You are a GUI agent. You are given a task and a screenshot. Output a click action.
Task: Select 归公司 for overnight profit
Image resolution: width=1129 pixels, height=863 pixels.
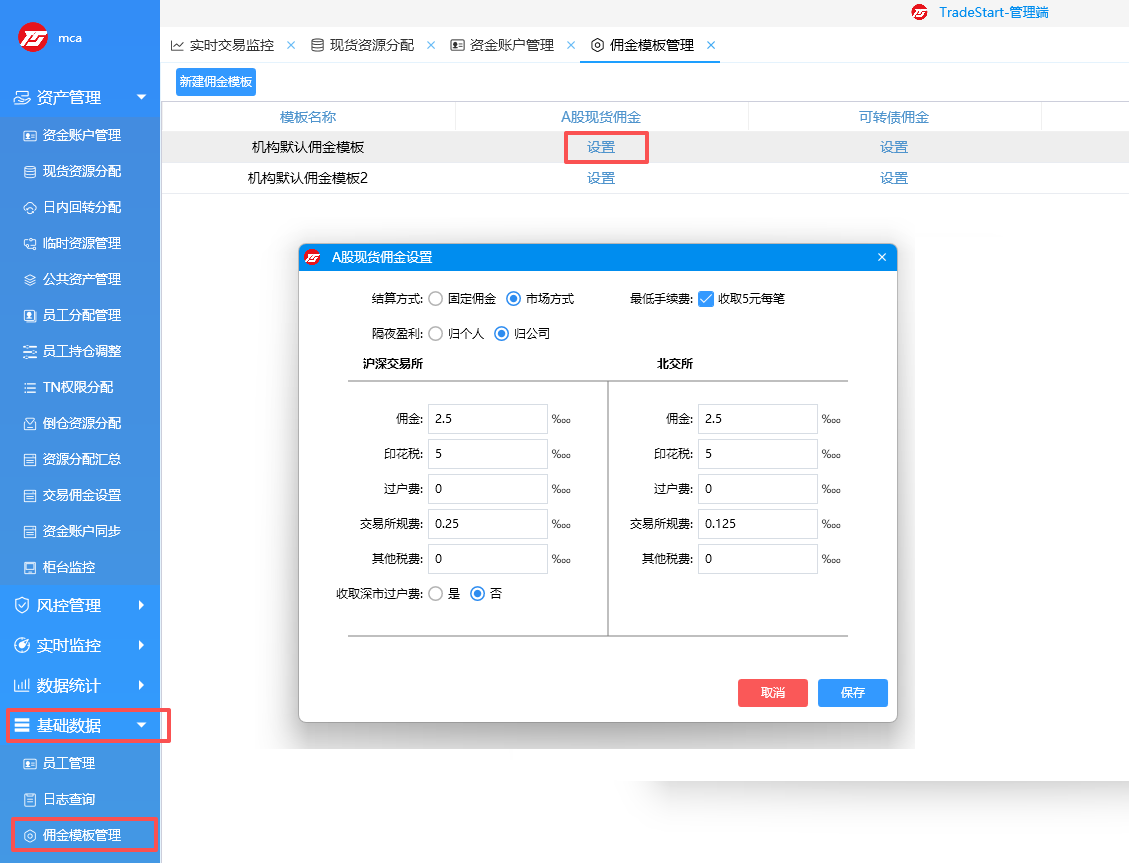(x=501, y=333)
